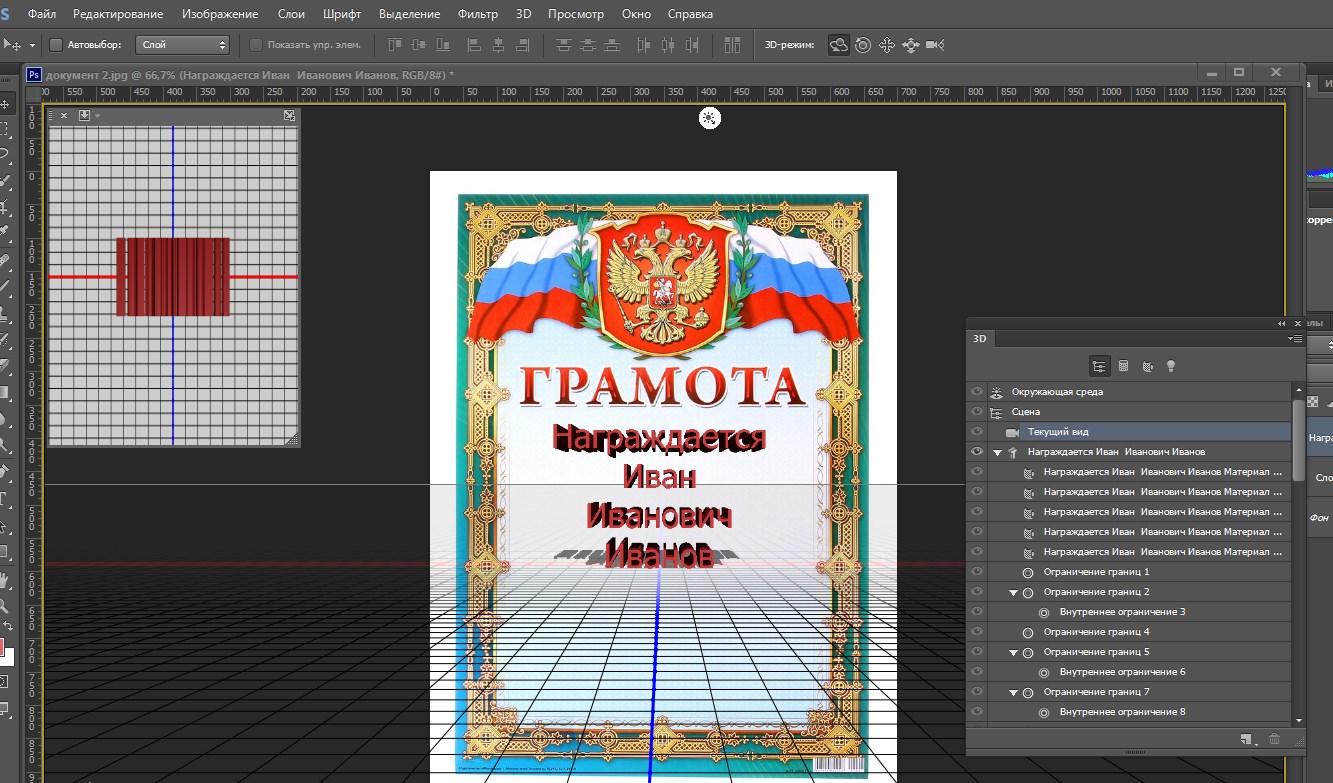Open the Справка menu
This screenshot has height=783, width=1333.
coord(689,14)
